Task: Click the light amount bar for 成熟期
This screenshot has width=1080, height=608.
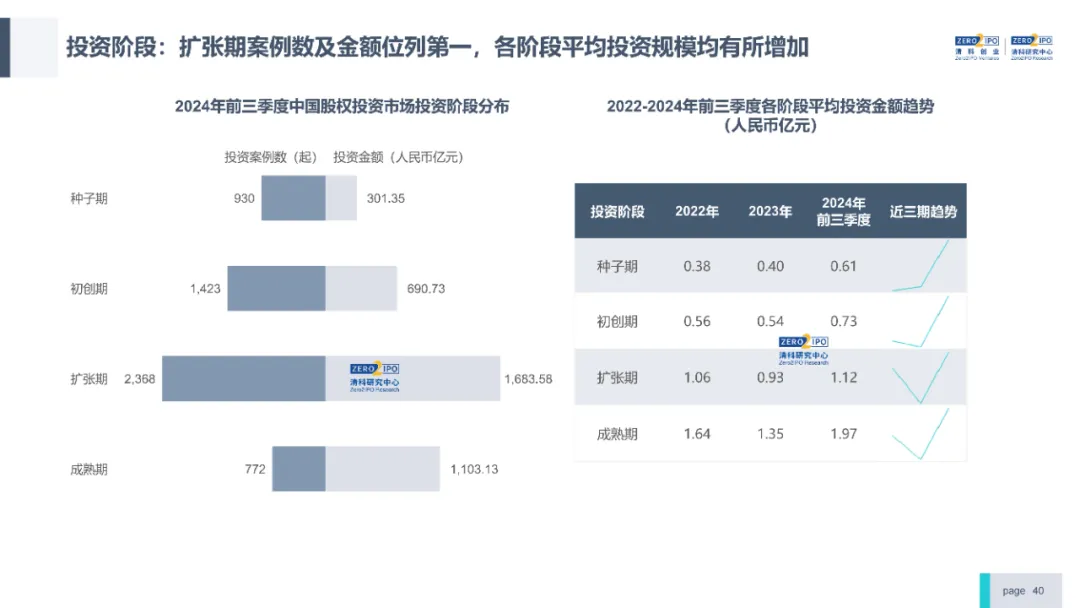Action: click(382, 469)
